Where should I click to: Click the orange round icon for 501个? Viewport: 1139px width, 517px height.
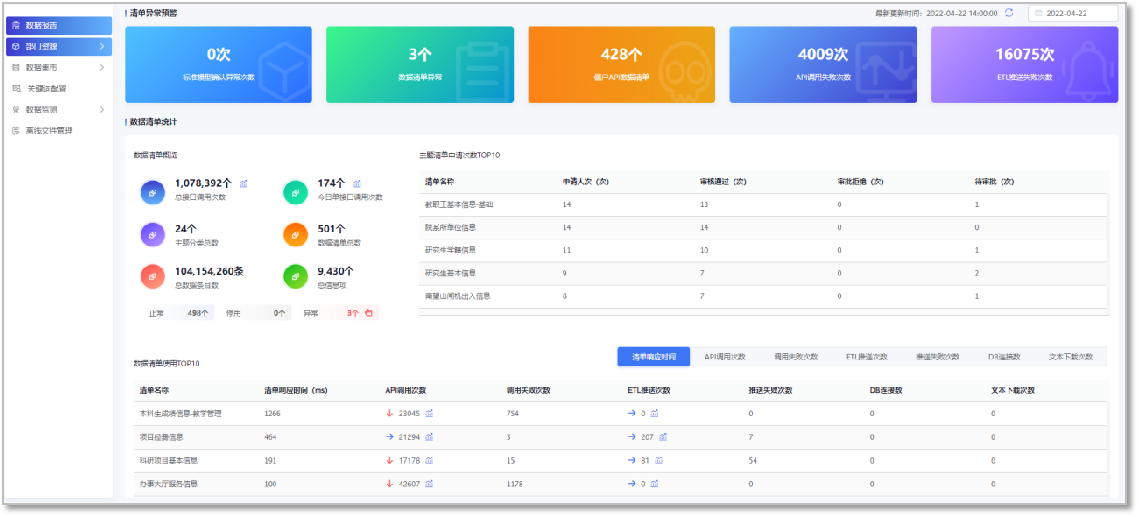coord(295,235)
